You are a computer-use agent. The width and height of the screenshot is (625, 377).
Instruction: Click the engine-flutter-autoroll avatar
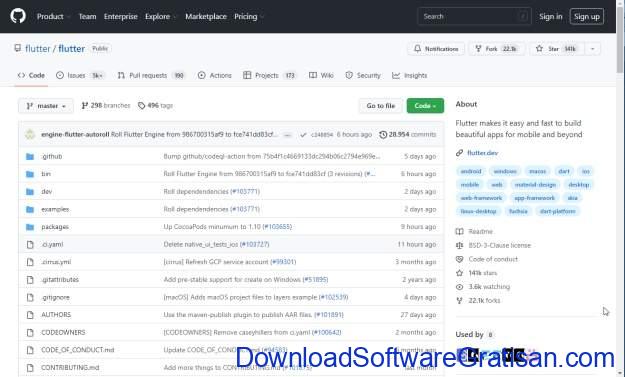coord(30,134)
